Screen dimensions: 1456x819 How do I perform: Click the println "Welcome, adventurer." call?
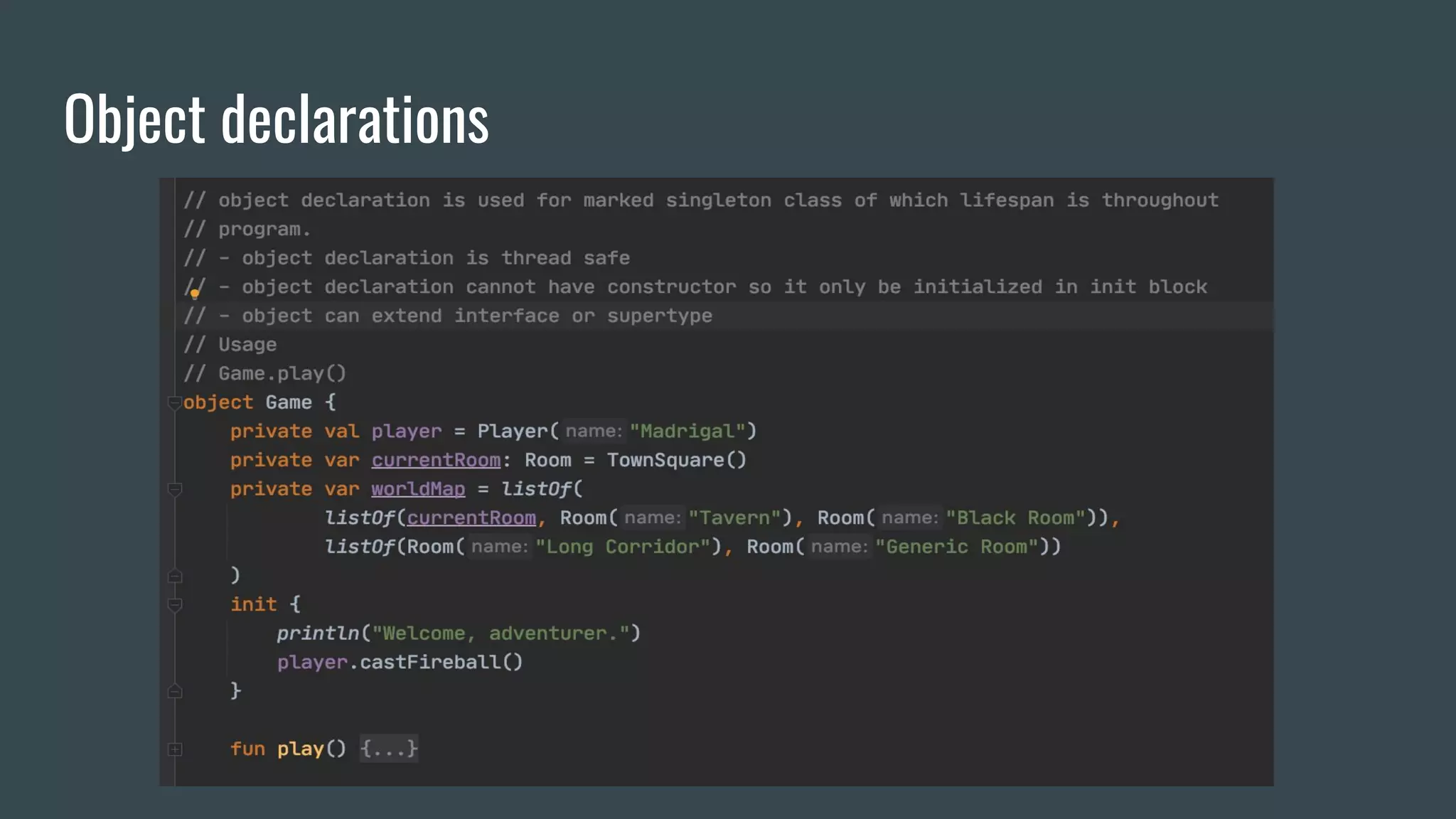pyautogui.click(x=459, y=633)
